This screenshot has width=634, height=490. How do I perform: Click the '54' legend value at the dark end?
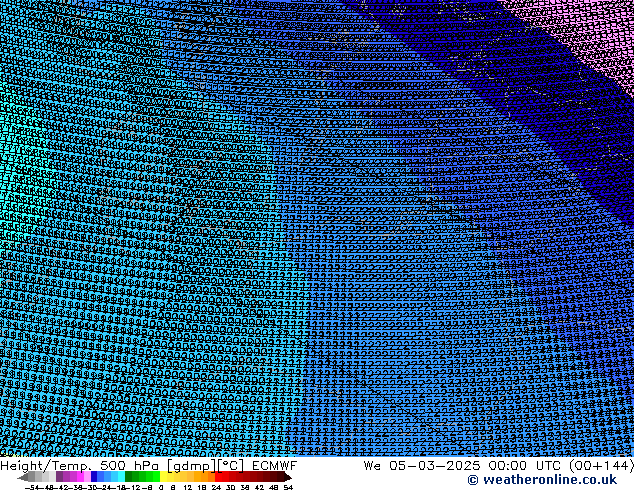point(288,487)
